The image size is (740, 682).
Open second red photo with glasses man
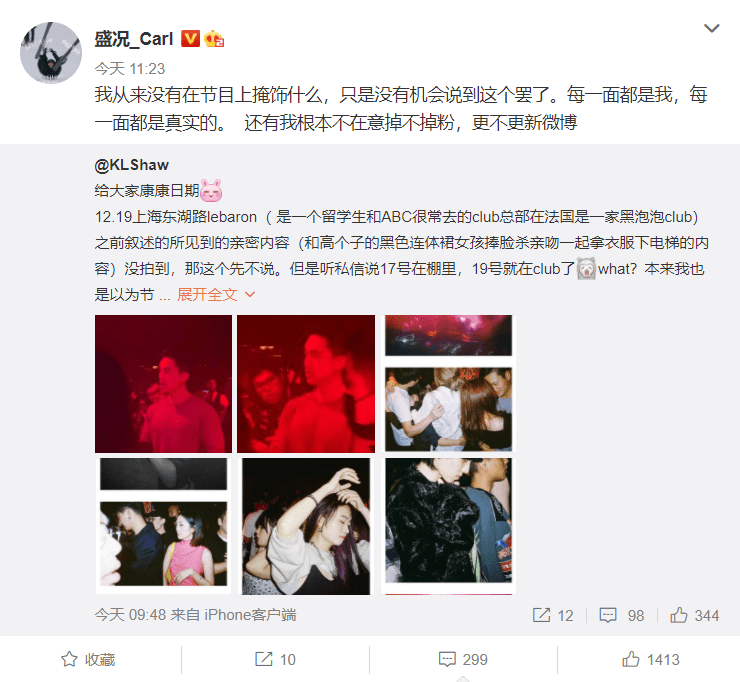pos(306,384)
